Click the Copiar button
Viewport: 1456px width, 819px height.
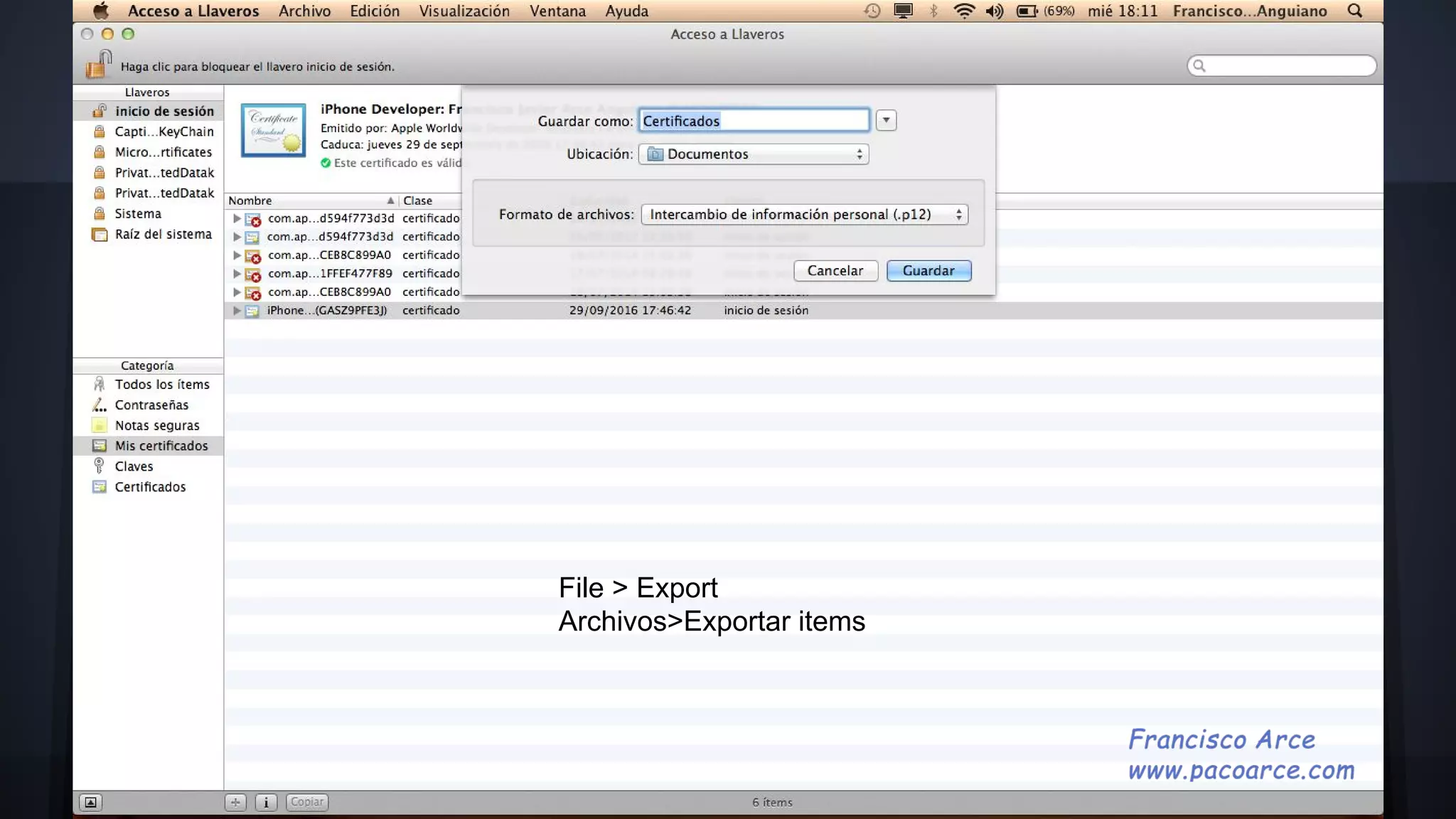pyautogui.click(x=307, y=802)
